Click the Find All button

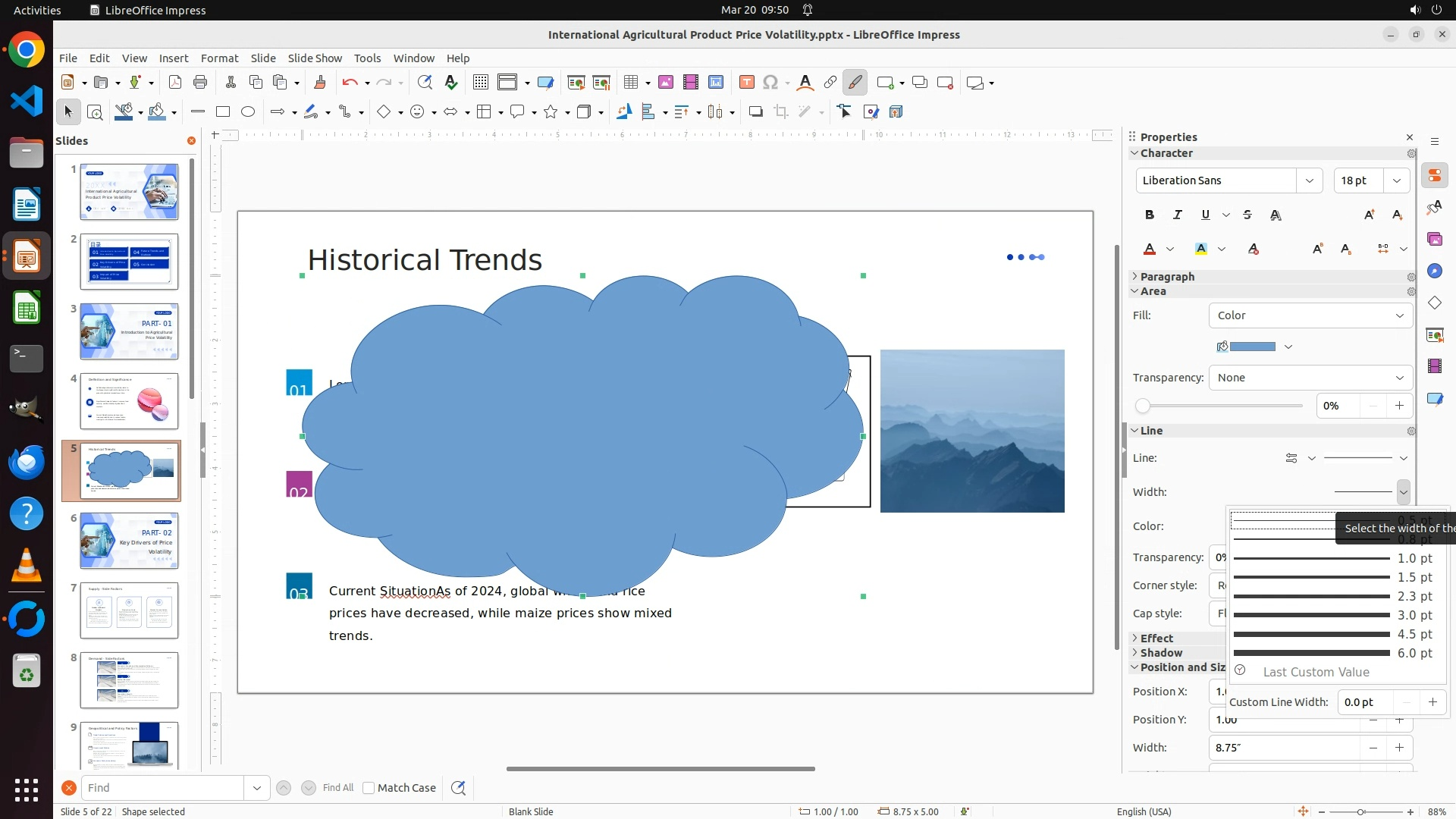pyautogui.click(x=337, y=788)
